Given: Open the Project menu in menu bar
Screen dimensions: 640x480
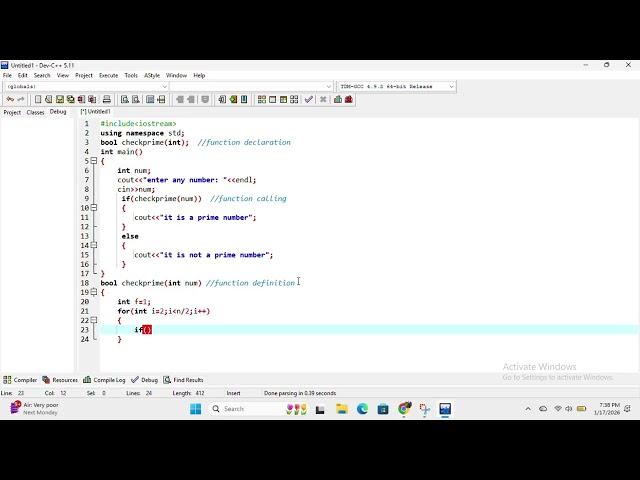Looking at the screenshot, I should point(84,76).
